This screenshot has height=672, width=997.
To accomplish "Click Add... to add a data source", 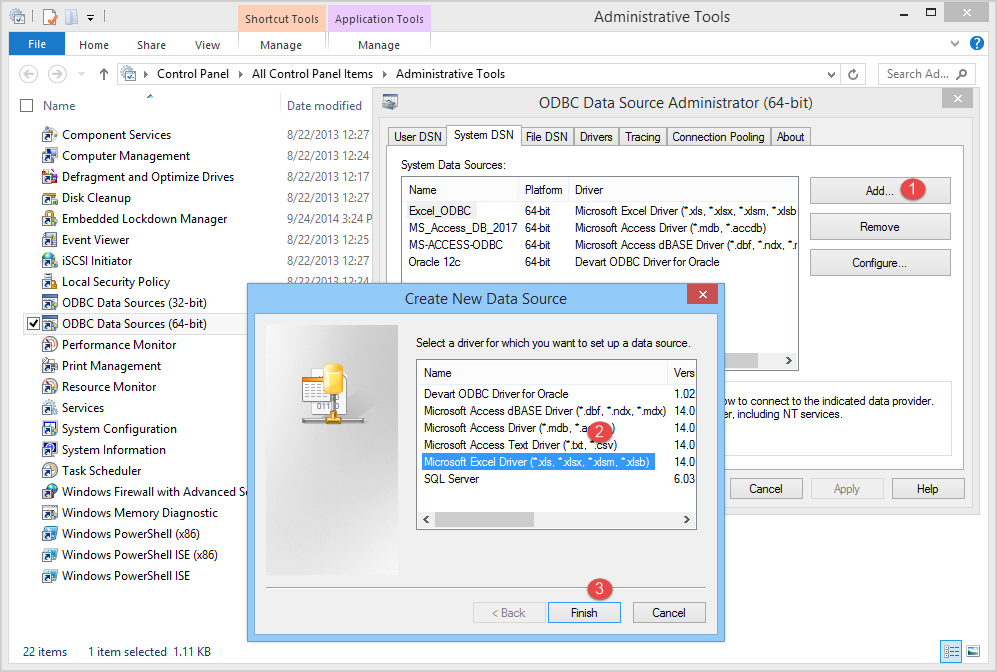I will pyautogui.click(x=880, y=190).
